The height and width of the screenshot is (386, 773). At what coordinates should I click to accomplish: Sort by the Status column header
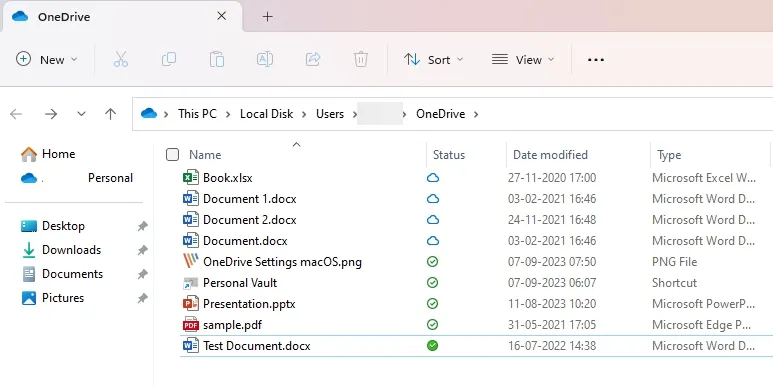449,155
